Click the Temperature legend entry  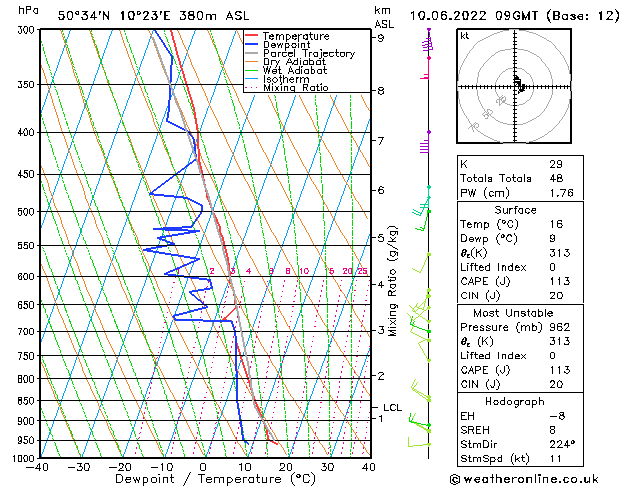[287, 36]
